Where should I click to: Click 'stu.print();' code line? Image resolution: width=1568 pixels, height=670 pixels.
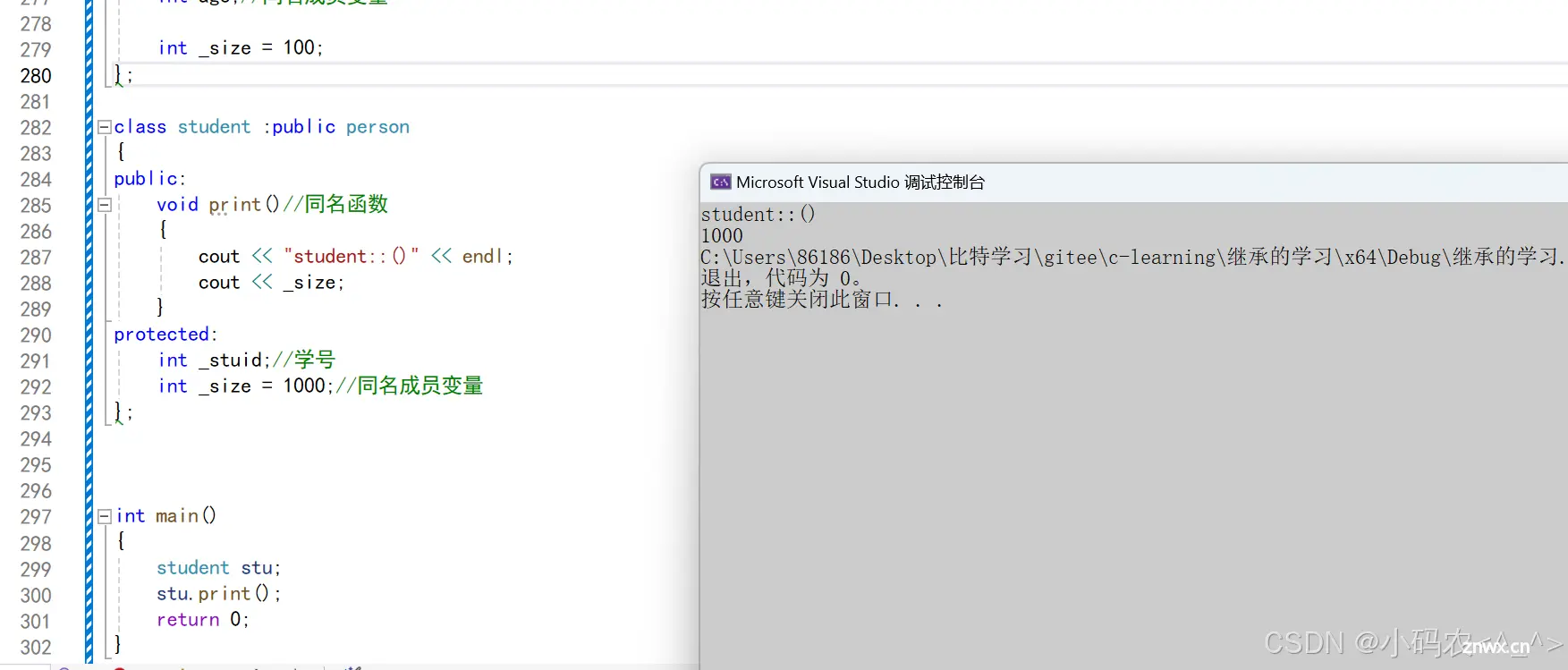tap(218, 594)
